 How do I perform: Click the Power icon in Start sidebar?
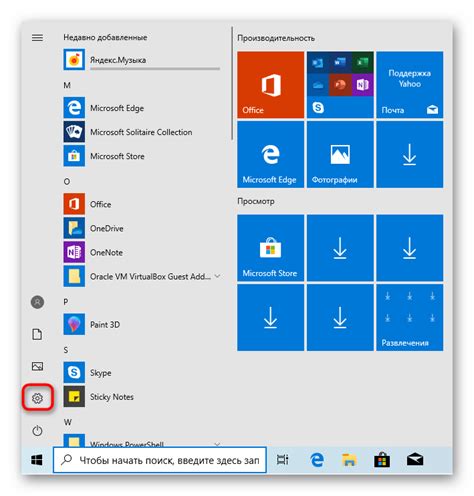click(x=37, y=430)
